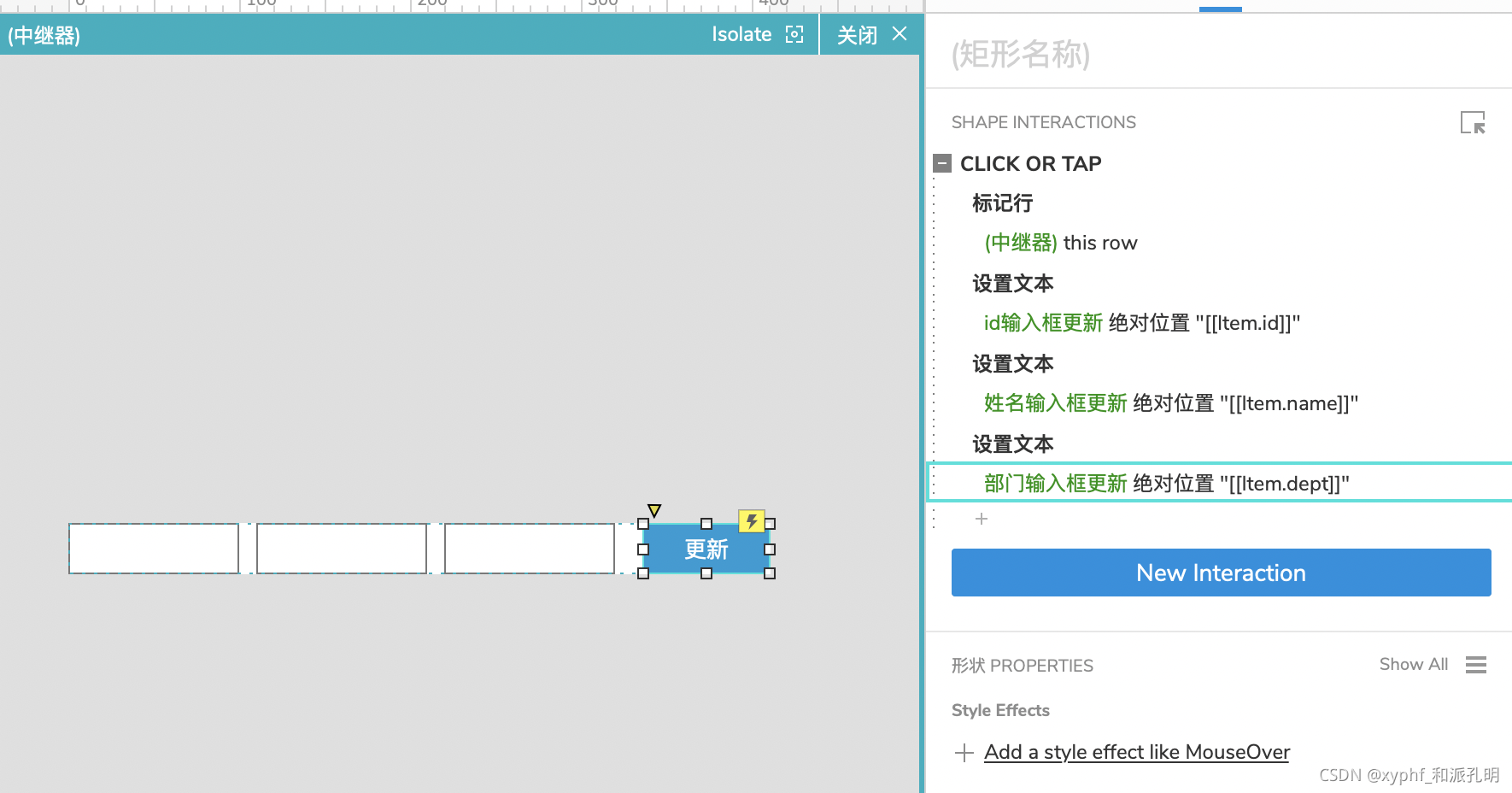Select the 标记行 action

(x=1003, y=203)
